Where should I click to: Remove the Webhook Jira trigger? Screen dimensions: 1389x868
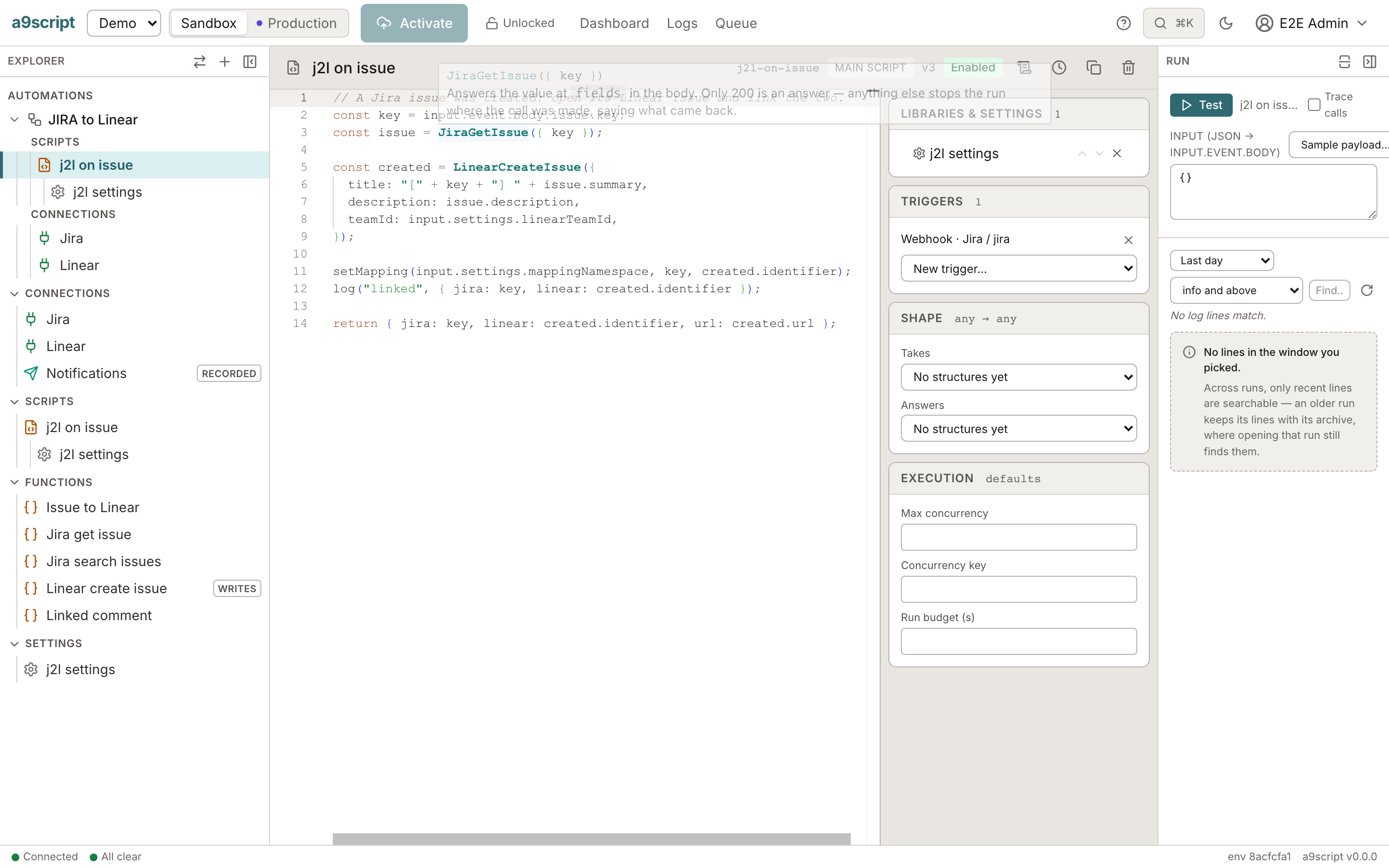[1129, 240]
